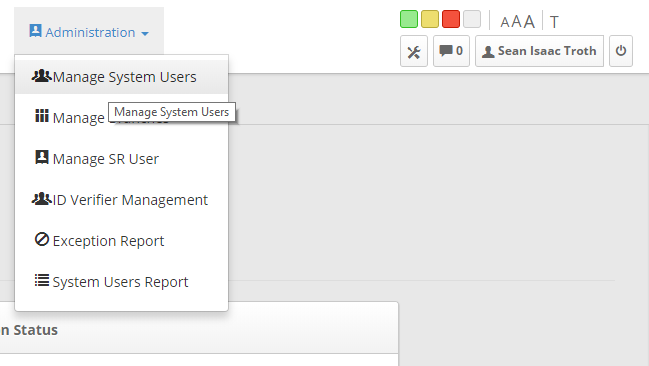Screen dimensions: 649x366
Task: Open the Sean Isaac Troth profile button
Action: (x=539, y=51)
